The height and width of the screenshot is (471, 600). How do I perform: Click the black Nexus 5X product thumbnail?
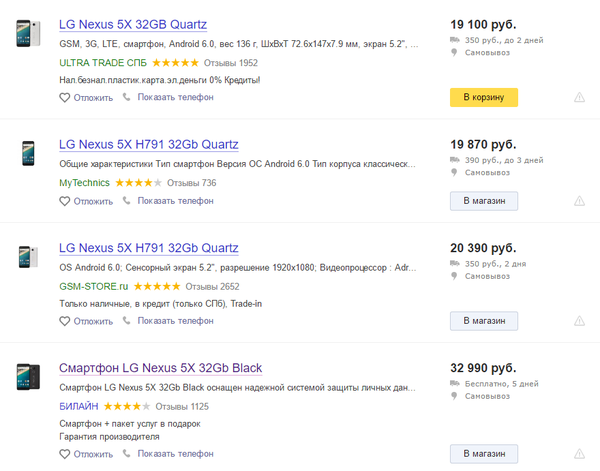pyautogui.click(x=28, y=377)
